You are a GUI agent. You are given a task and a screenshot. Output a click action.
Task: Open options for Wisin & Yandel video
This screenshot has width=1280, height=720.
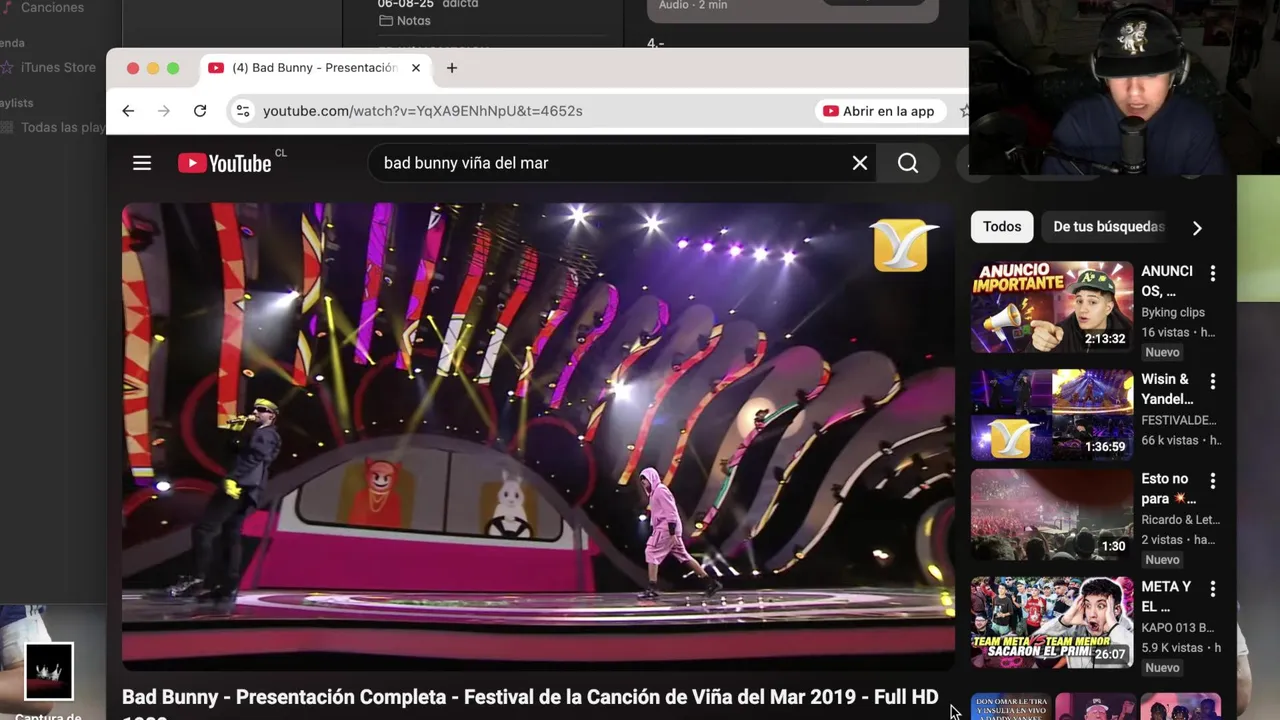point(1213,381)
